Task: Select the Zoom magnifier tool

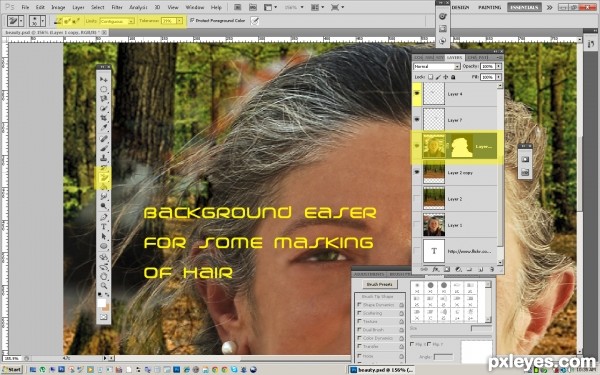Action: [x=103, y=285]
